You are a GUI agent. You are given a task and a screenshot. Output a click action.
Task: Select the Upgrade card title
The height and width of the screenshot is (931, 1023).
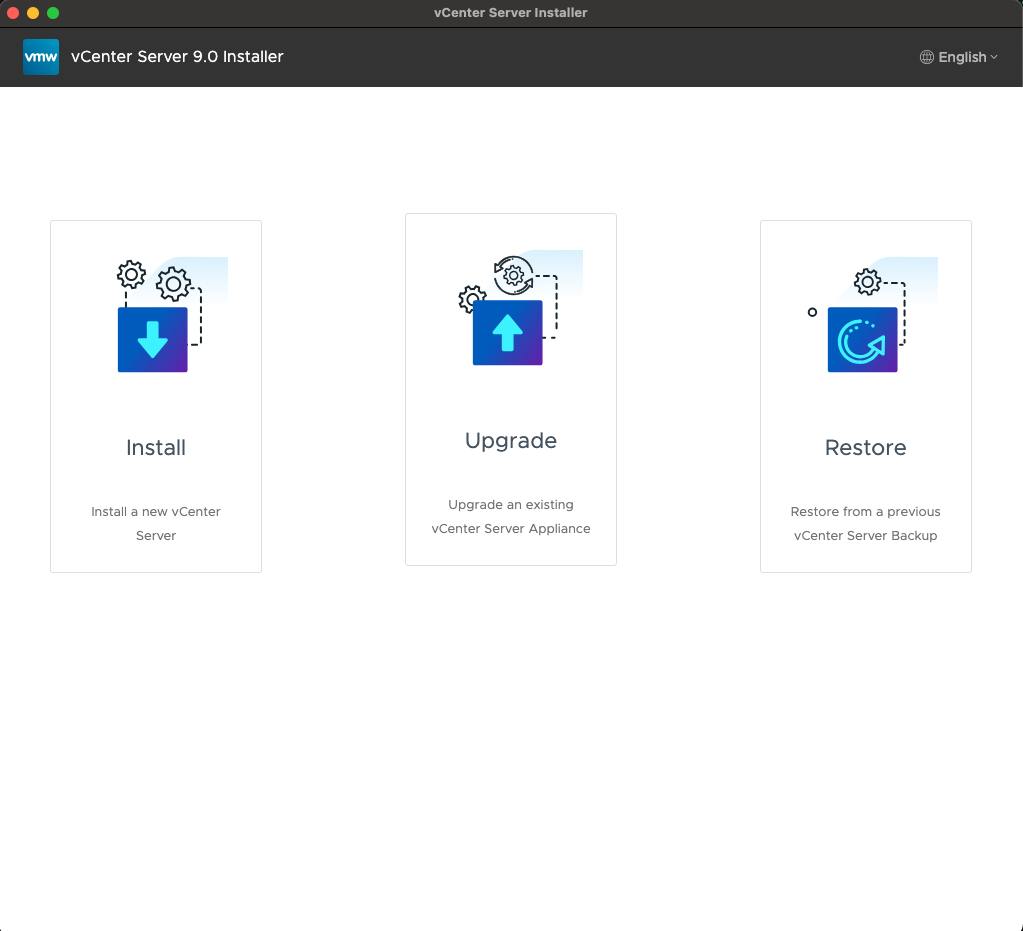coord(511,441)
